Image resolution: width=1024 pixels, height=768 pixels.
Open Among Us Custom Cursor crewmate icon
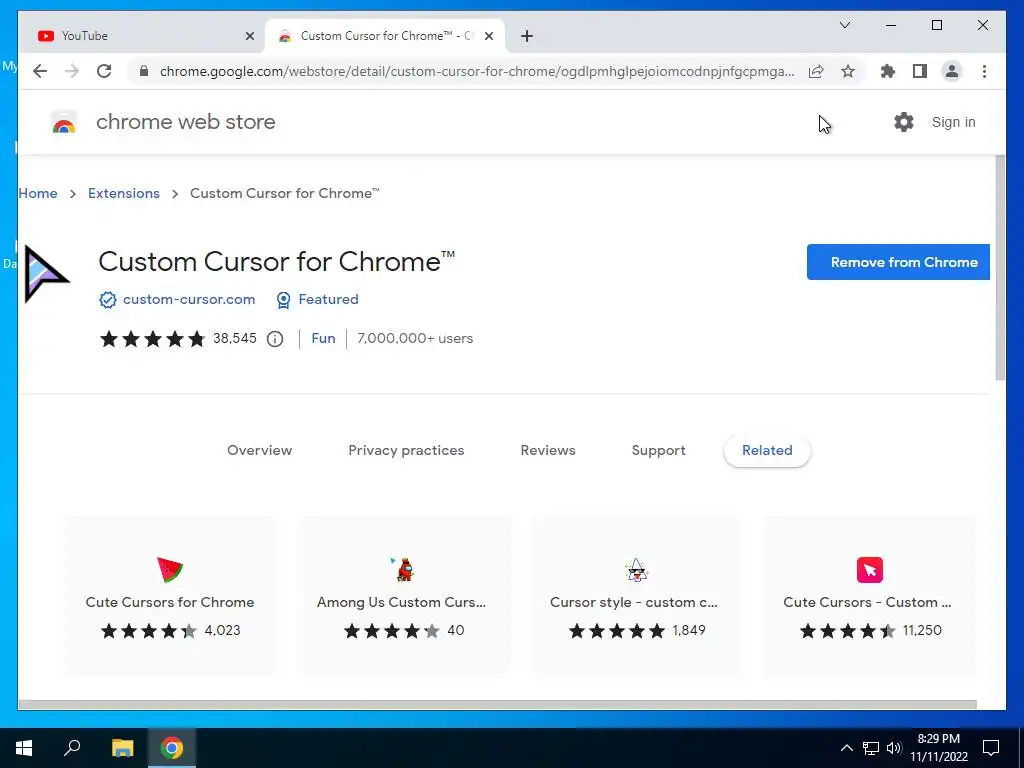404,569
